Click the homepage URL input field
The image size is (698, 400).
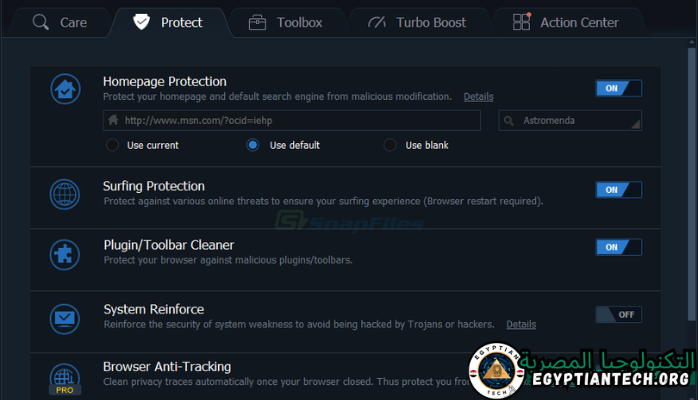295,121
